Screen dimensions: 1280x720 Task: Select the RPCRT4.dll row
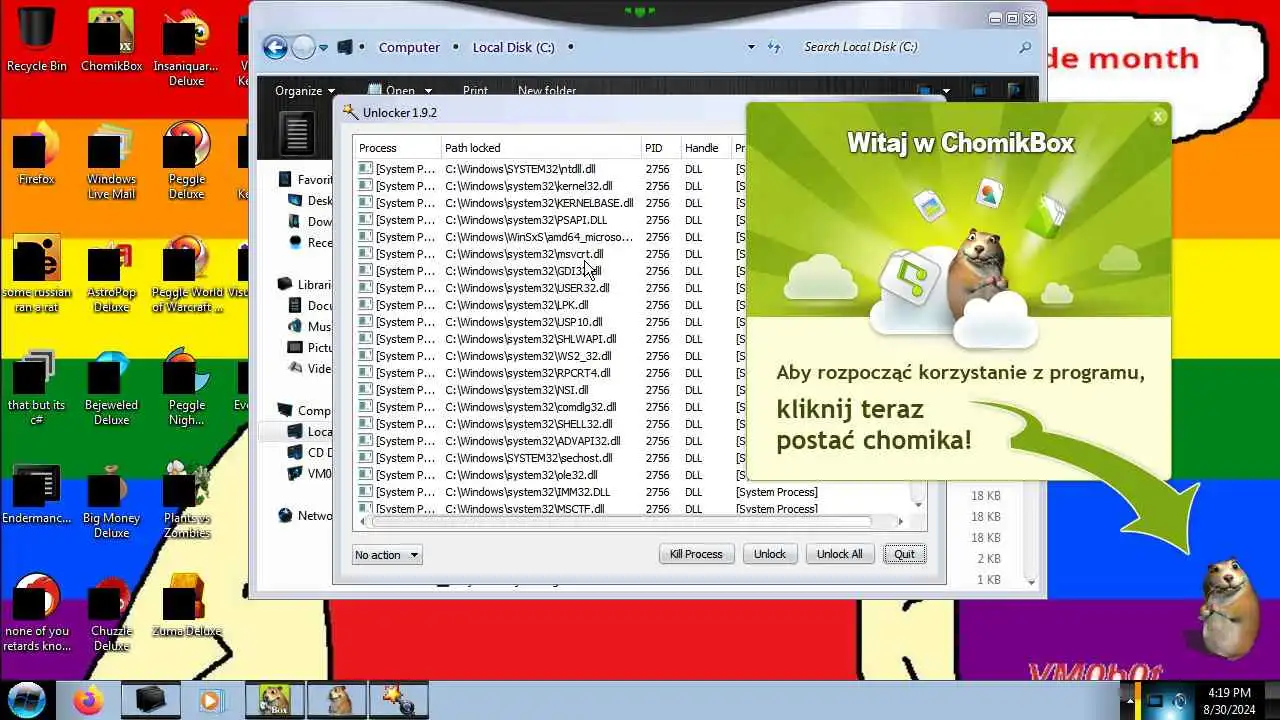[x=548, y=373]
